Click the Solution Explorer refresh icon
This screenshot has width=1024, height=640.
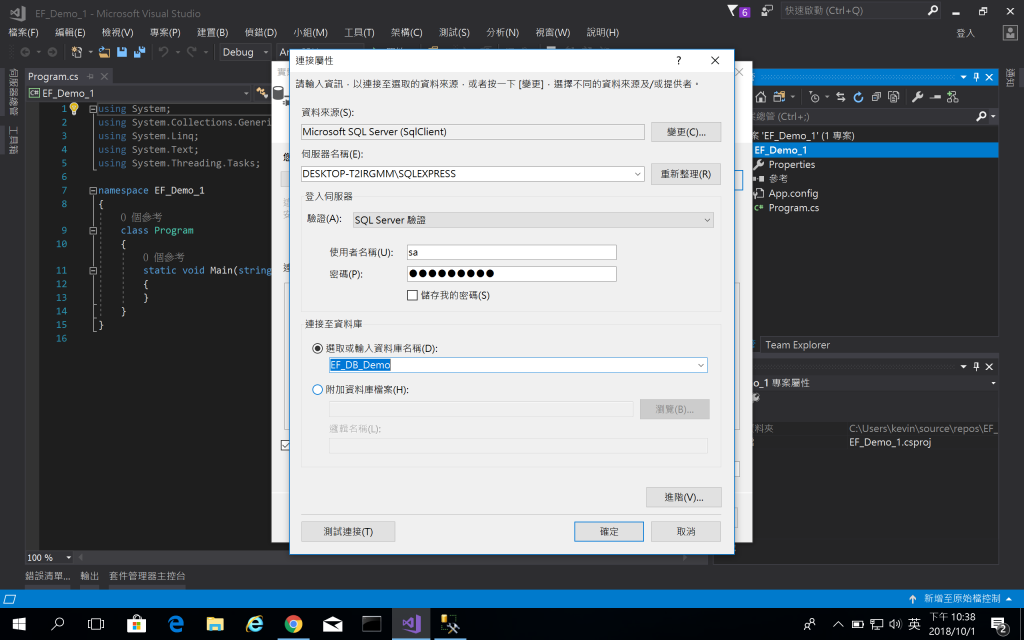click(858, 97)
